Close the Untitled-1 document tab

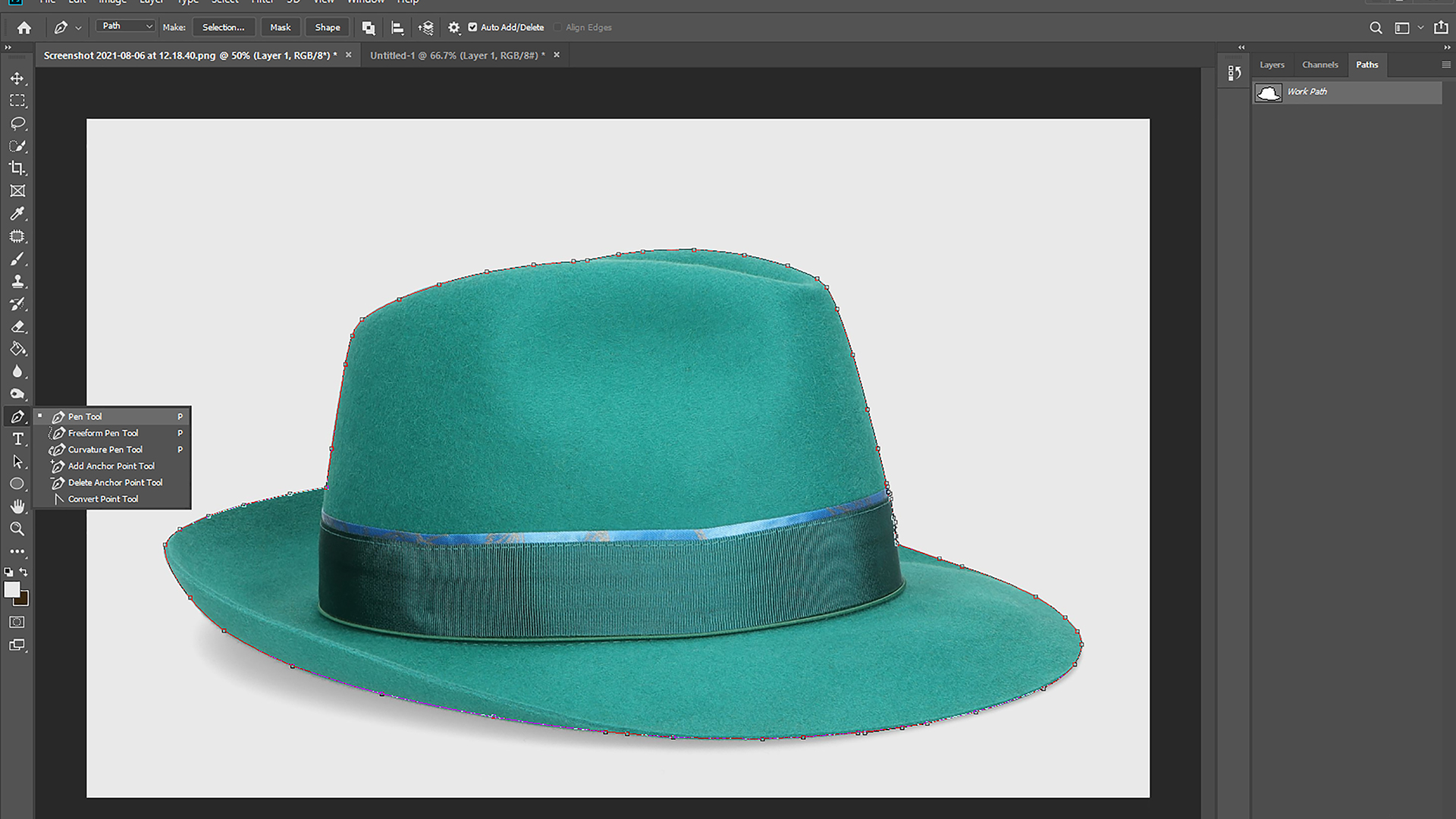[557, 55]
